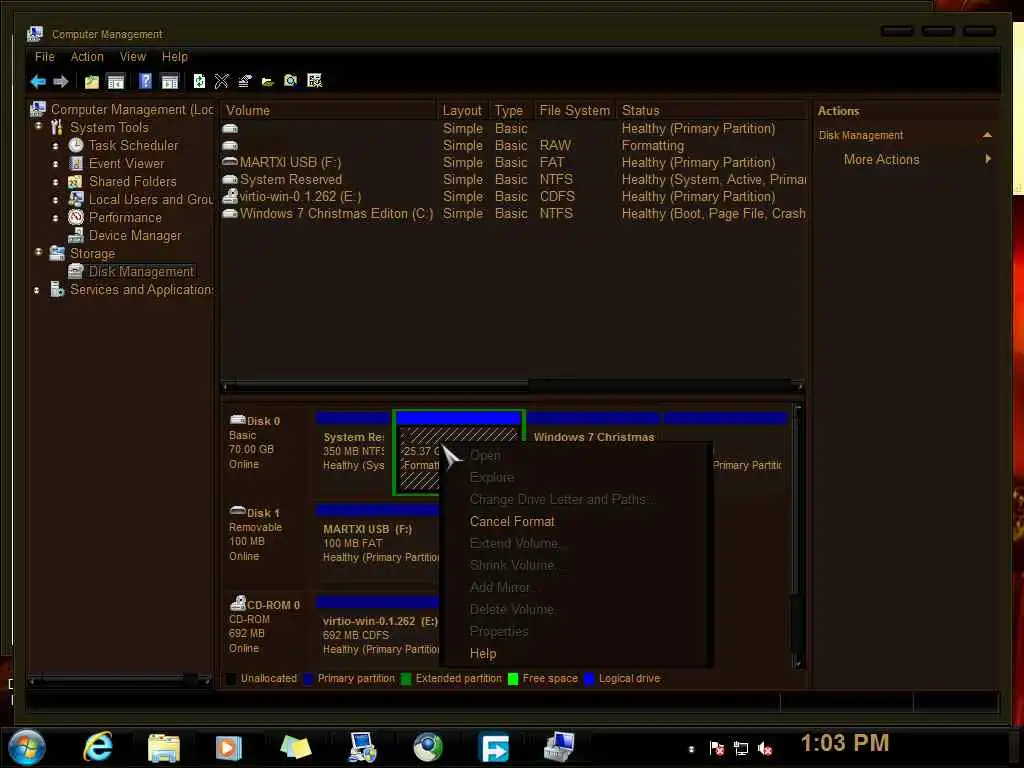Choose Cancel Format in context menu
The image size is (1024, 768).
coord(512,522)
